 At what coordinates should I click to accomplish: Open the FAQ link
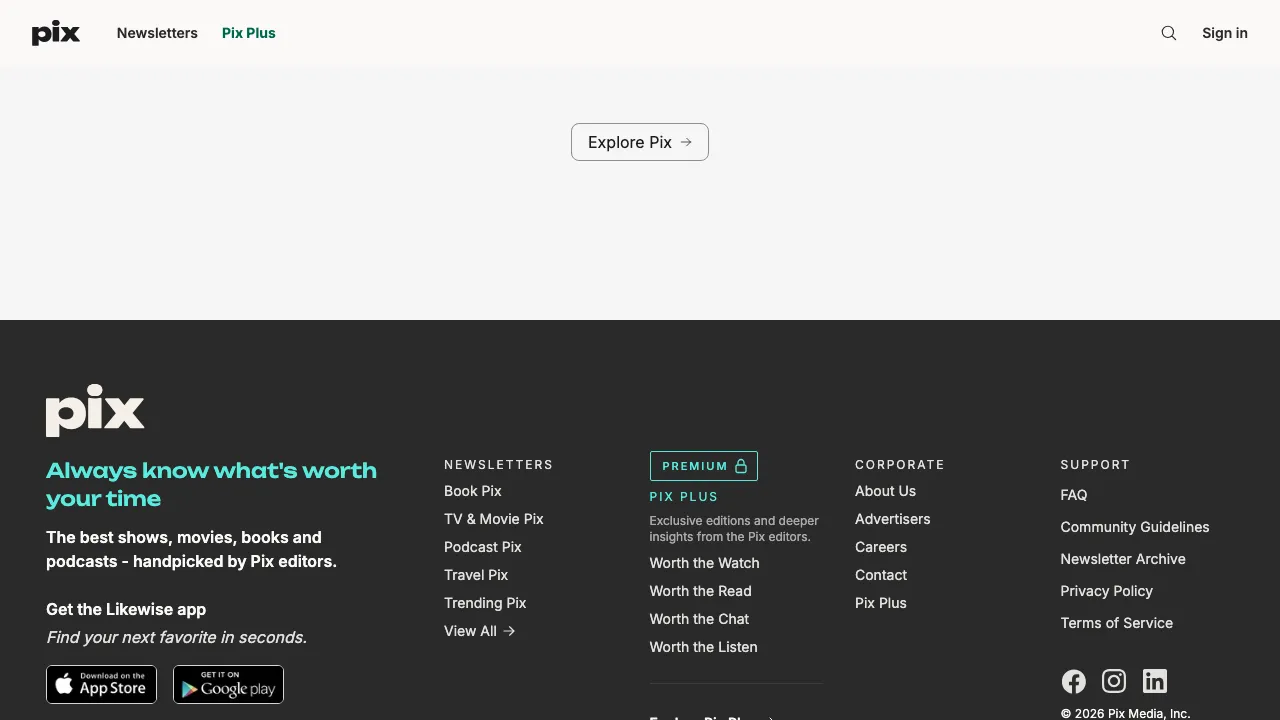(x=1074, y=495)
